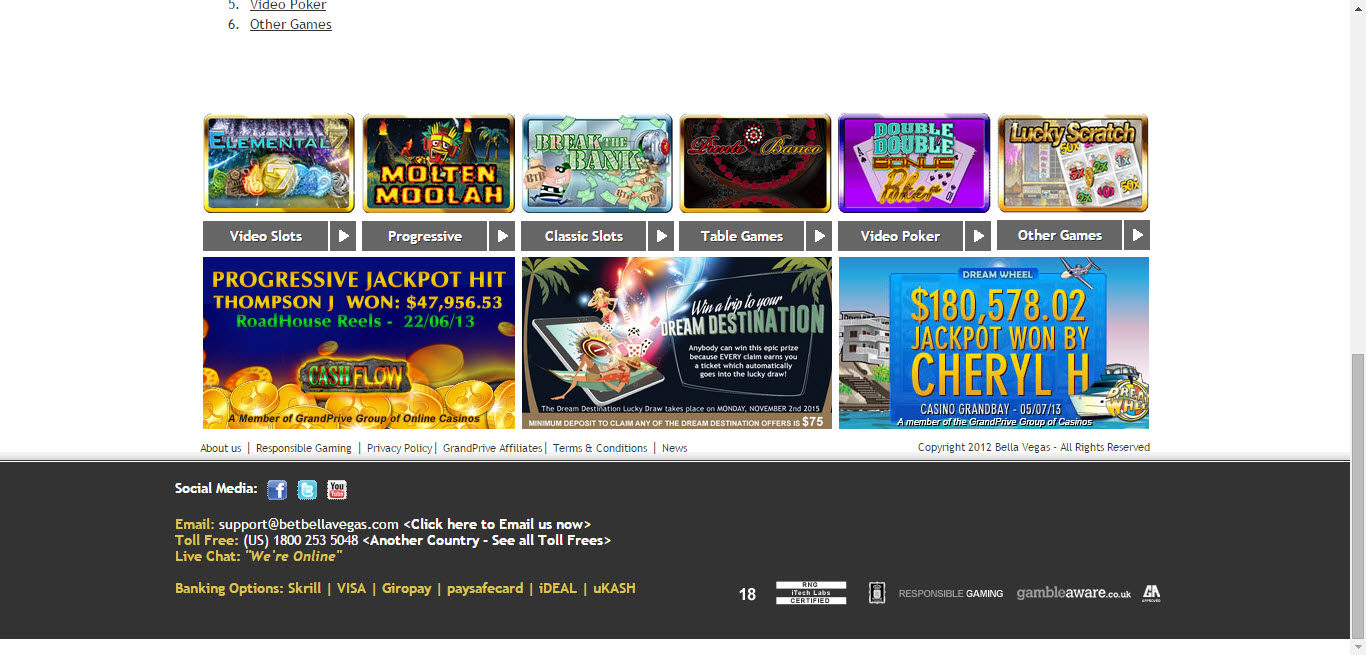Click the "We're Online" live chat link

293,556
